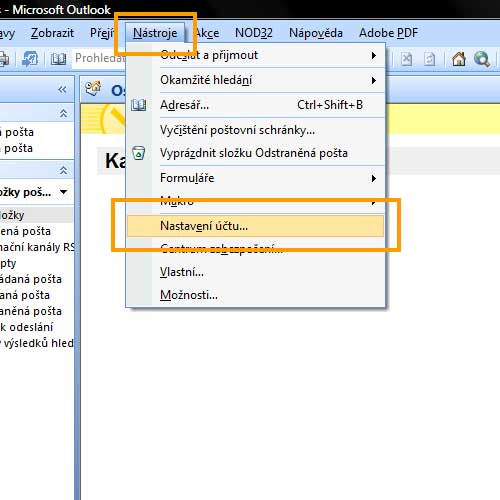Choose Okamžité hledání submenu entry
500x500 pixels.
coord(255,80)
